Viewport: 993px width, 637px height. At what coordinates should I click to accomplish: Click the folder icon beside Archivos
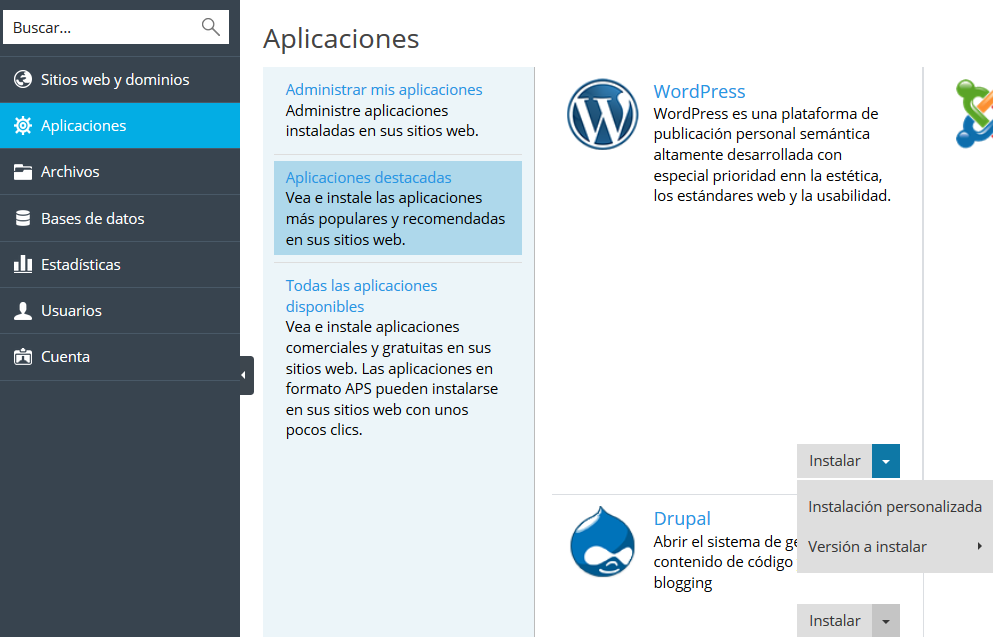pos(22,172)
